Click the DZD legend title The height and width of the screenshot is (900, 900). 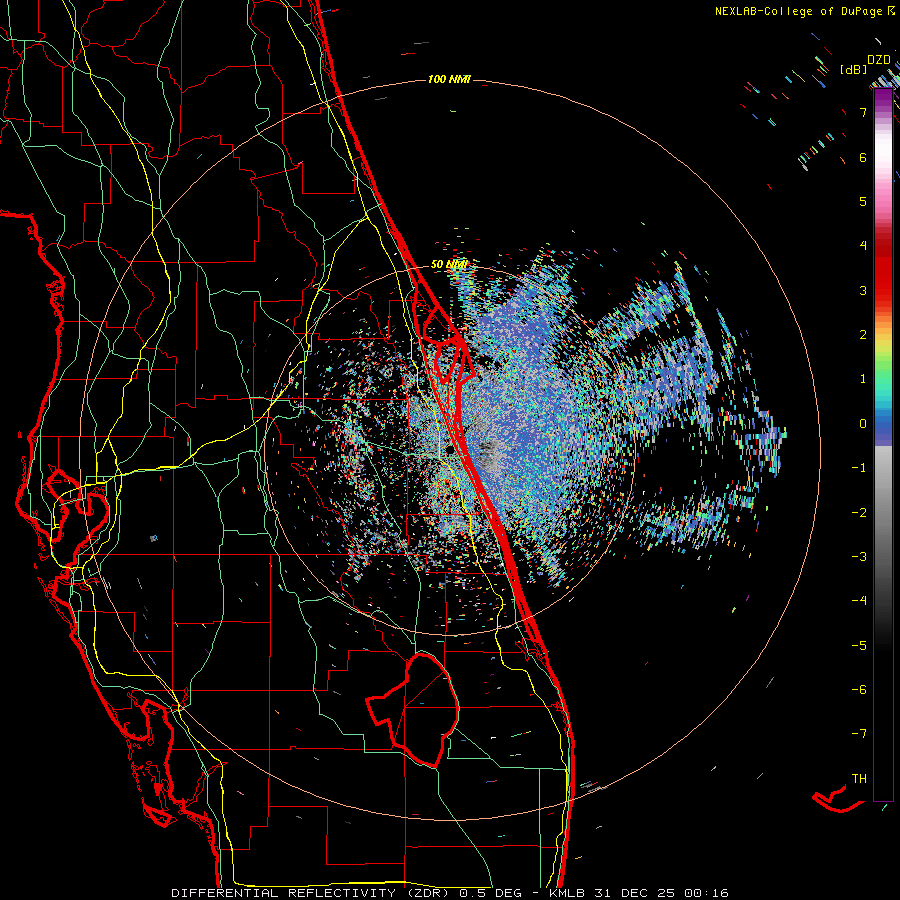click(x=879, y=60)
